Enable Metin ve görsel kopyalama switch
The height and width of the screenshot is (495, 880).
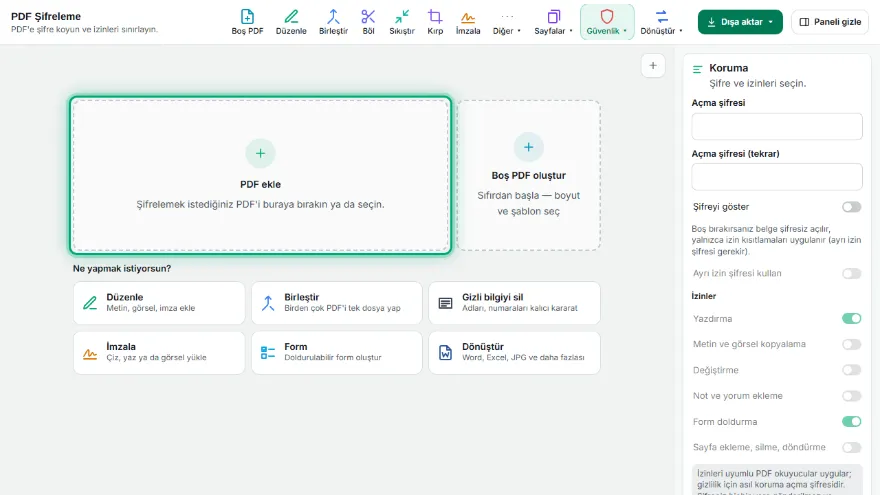[x=851, y=344]
